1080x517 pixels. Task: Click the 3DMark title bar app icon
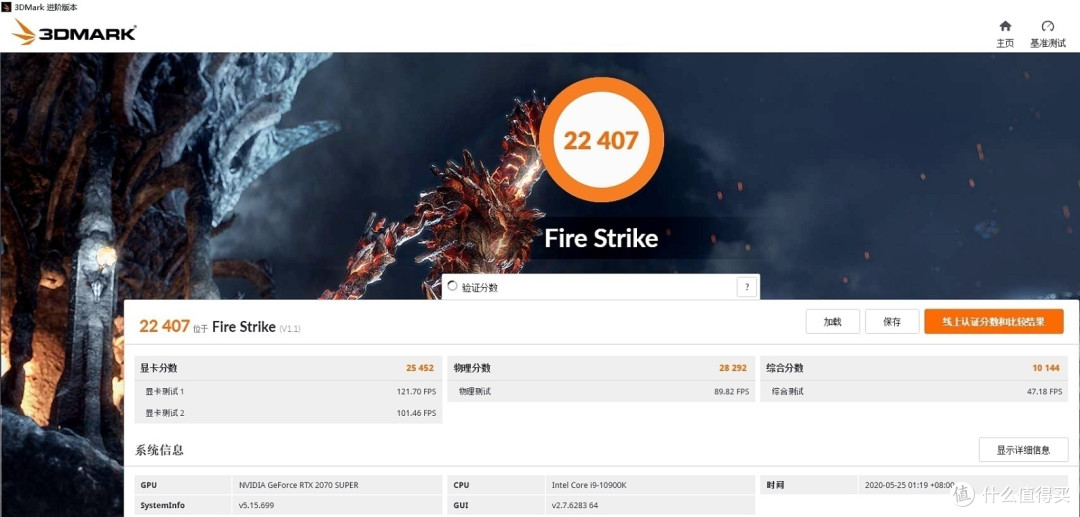pyautogui.click(x=7, y=7)
